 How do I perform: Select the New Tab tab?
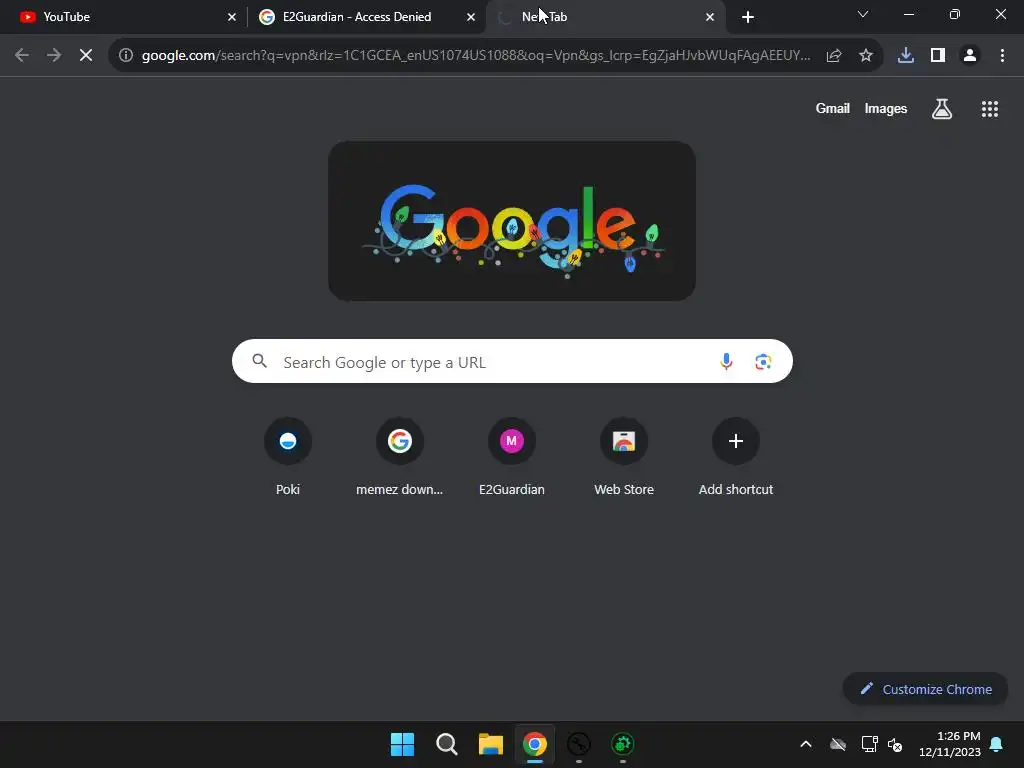click(x=605, y=17)
